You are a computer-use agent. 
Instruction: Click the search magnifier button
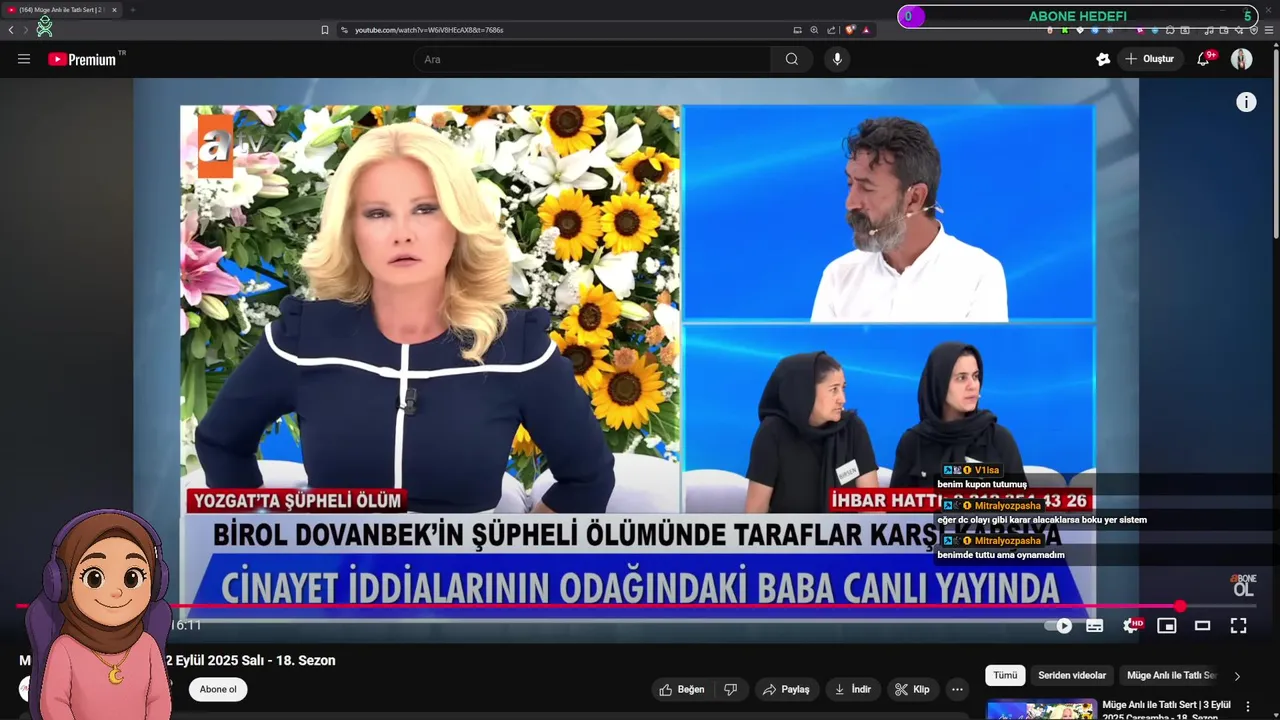coord(791,59)
